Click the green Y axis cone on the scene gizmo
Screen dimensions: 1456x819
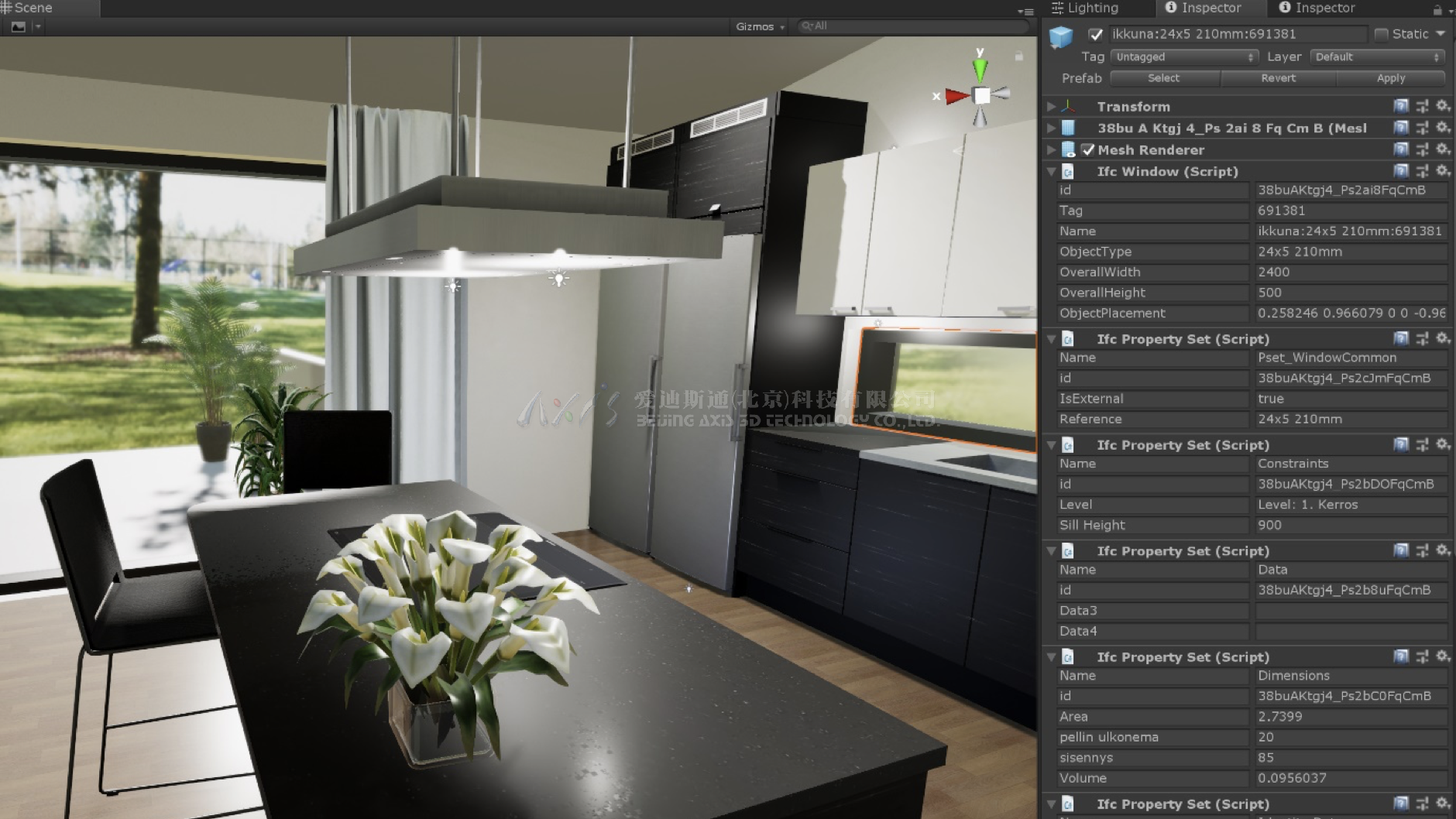coord(980,70)
